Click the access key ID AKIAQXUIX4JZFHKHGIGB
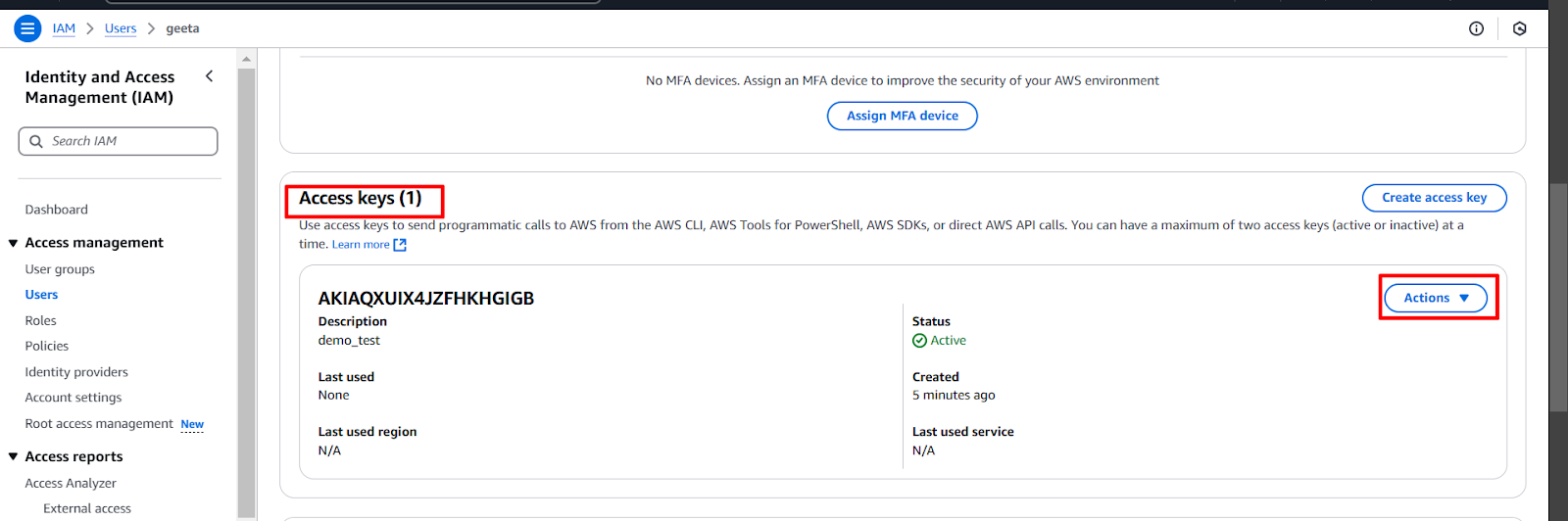This screenshot has height=521, width=1568. point(426,299)
